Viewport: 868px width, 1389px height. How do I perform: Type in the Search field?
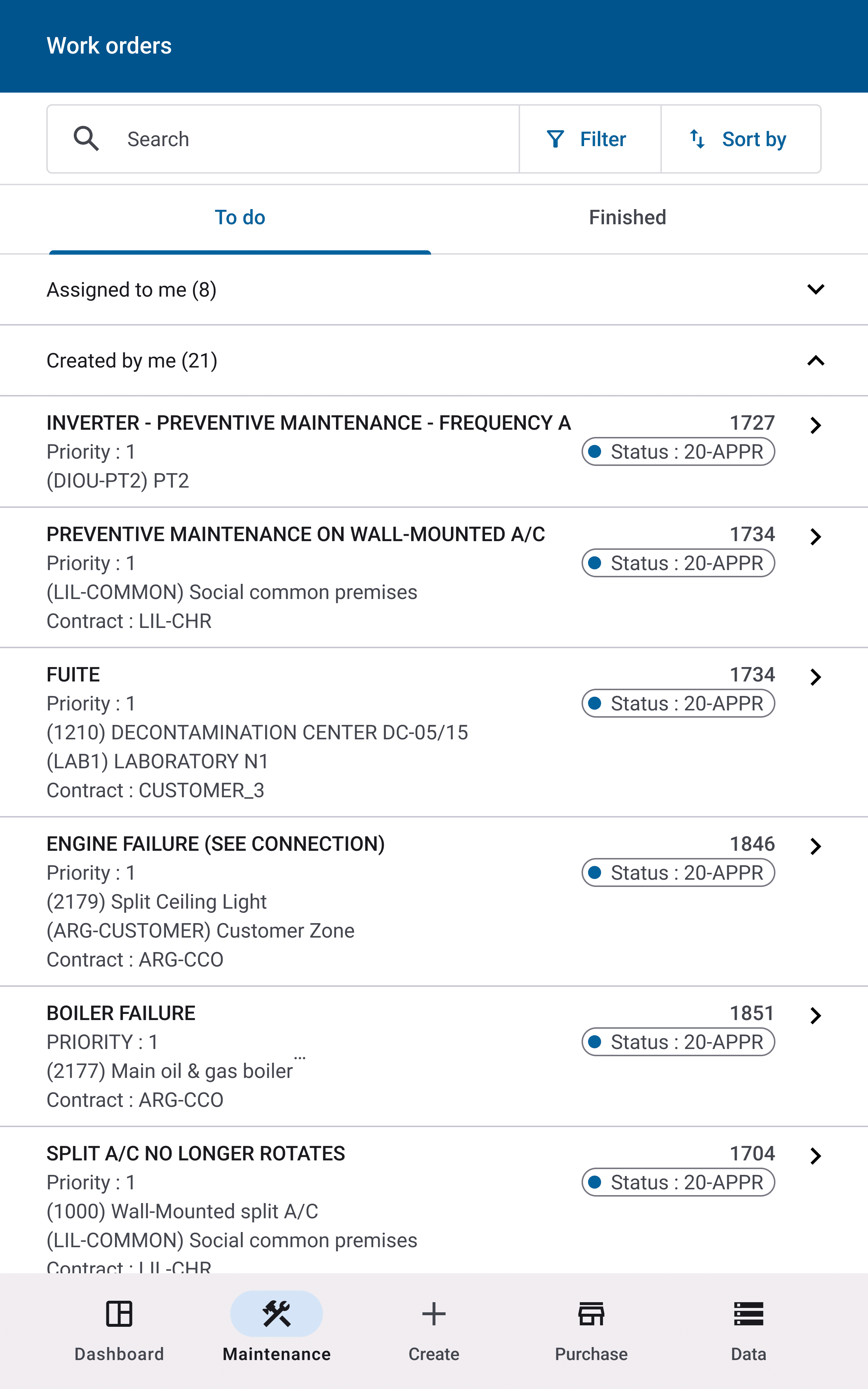[316, 139]
